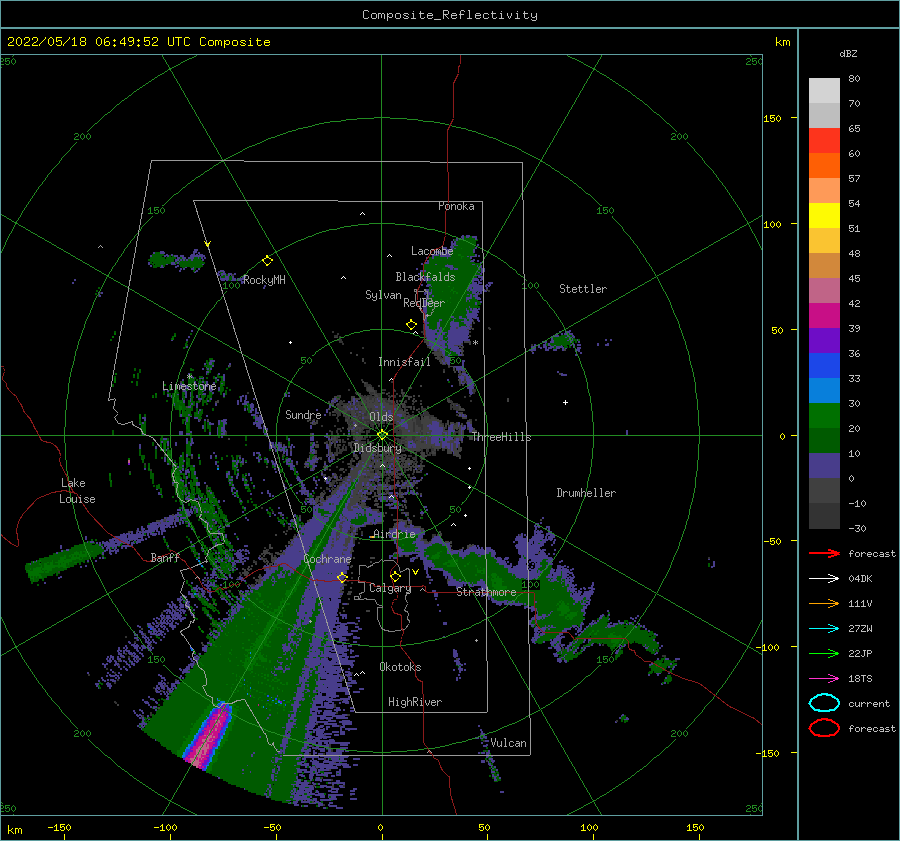Image resolution: width=900 pixels, height=841 pixels.
Task: Click the Calgary city label
Action: 390,588
